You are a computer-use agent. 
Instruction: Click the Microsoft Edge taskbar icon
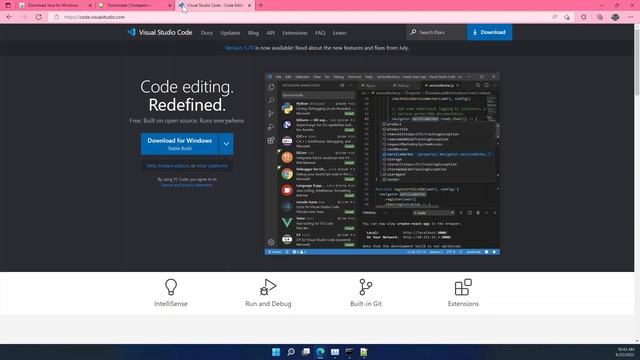tap(320, 352)
